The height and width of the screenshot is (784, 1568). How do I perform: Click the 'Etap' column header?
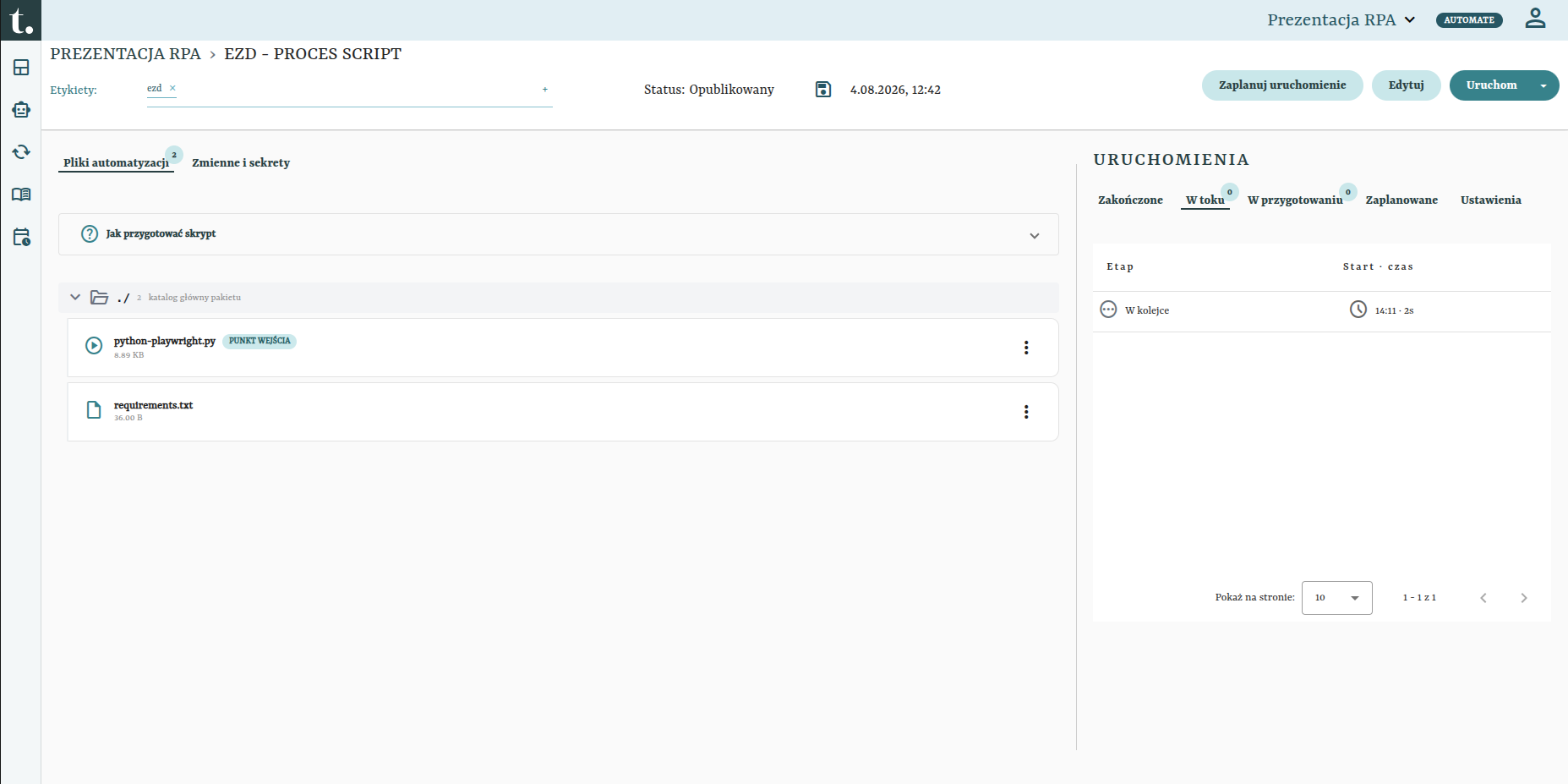click(x=1120, y=266)
